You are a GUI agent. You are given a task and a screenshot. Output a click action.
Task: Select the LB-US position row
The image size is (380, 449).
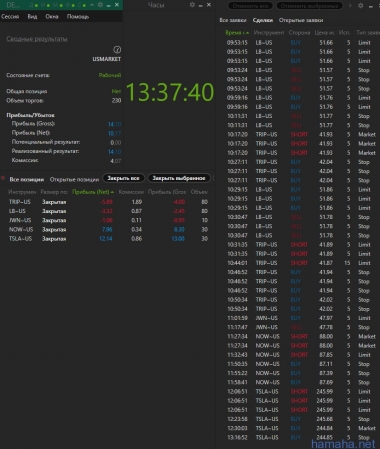108,211
